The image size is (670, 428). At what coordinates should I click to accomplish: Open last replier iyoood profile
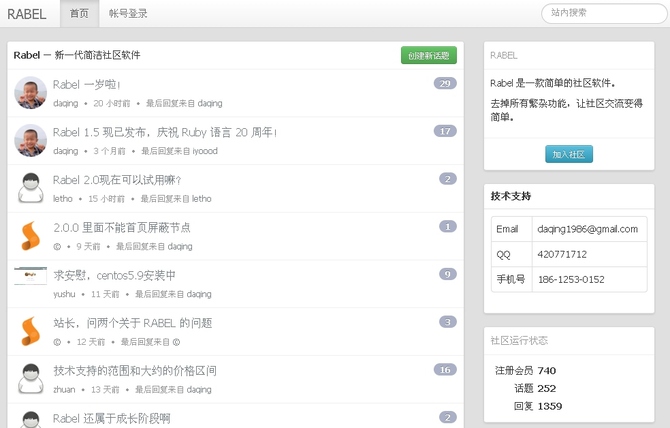(205, 151)
